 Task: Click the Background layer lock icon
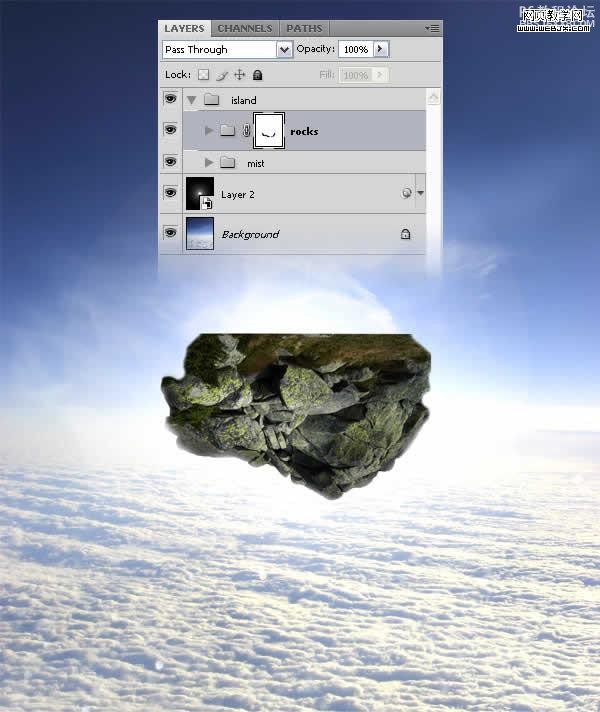tap(405, 234)
